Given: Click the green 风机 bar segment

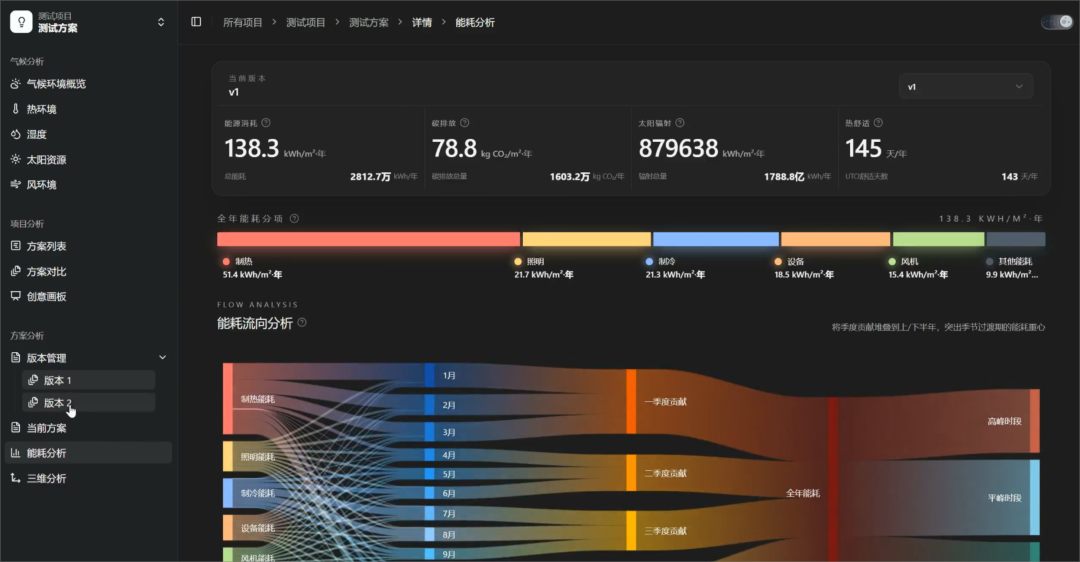Looking at the screenshot, I should 939,239.
